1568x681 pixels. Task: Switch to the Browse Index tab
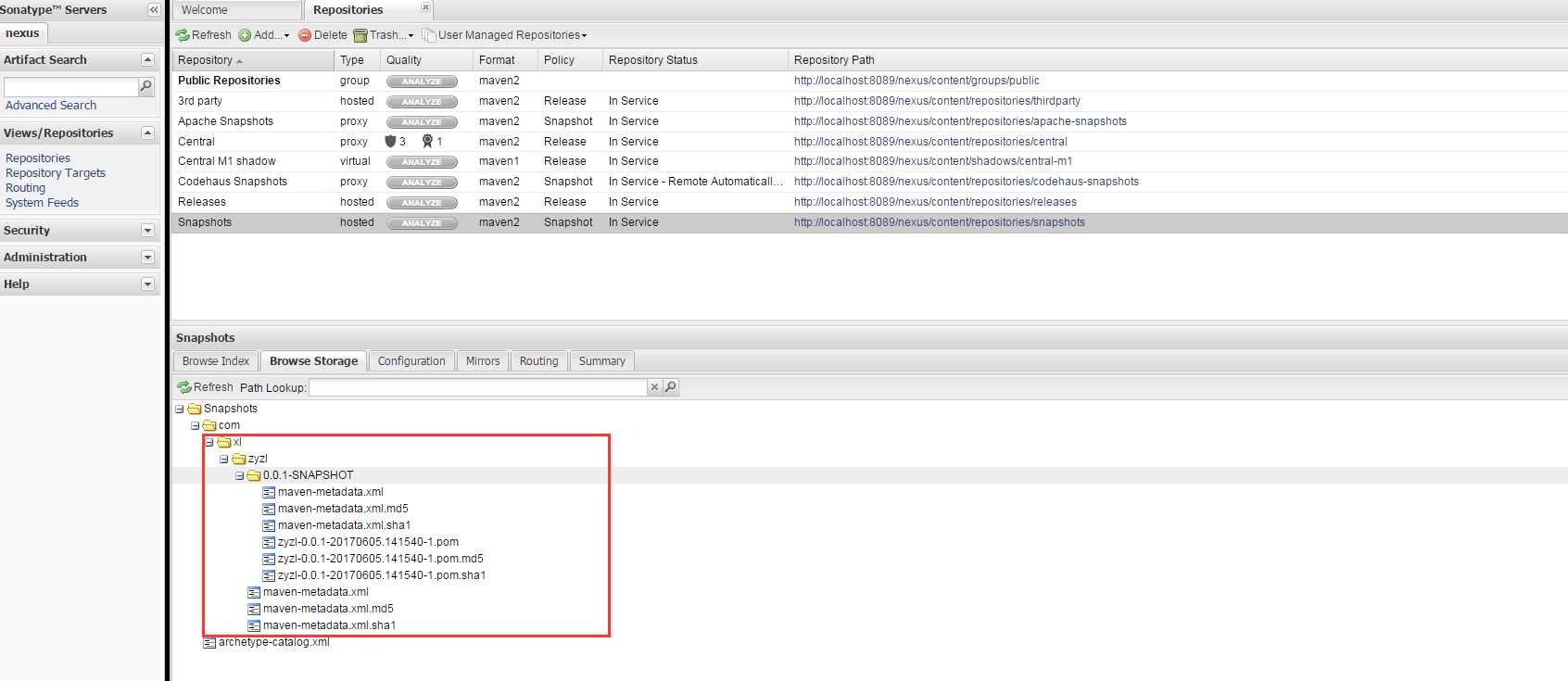point(216,361)
